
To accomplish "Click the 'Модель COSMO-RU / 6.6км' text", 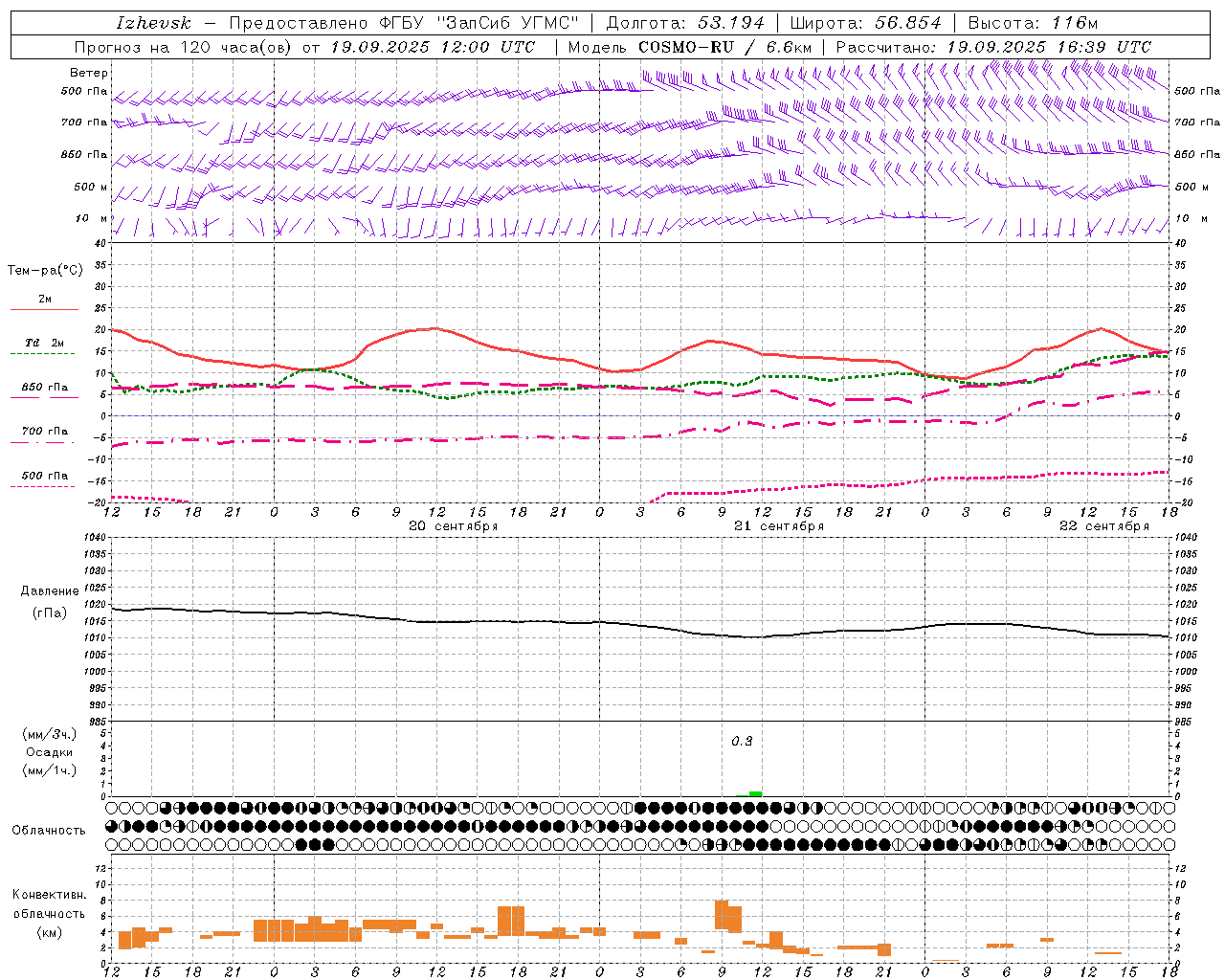I will click(690, 47).
